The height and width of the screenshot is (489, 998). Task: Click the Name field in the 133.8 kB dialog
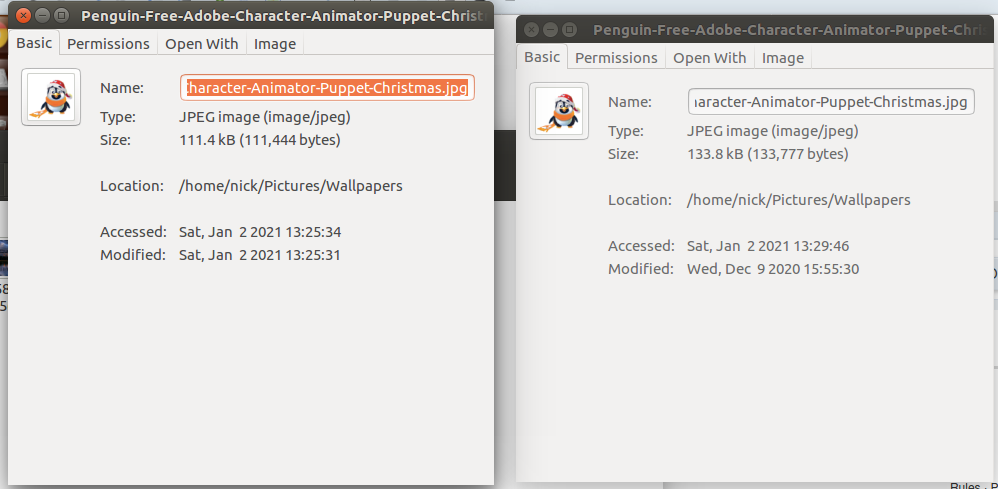831,102
